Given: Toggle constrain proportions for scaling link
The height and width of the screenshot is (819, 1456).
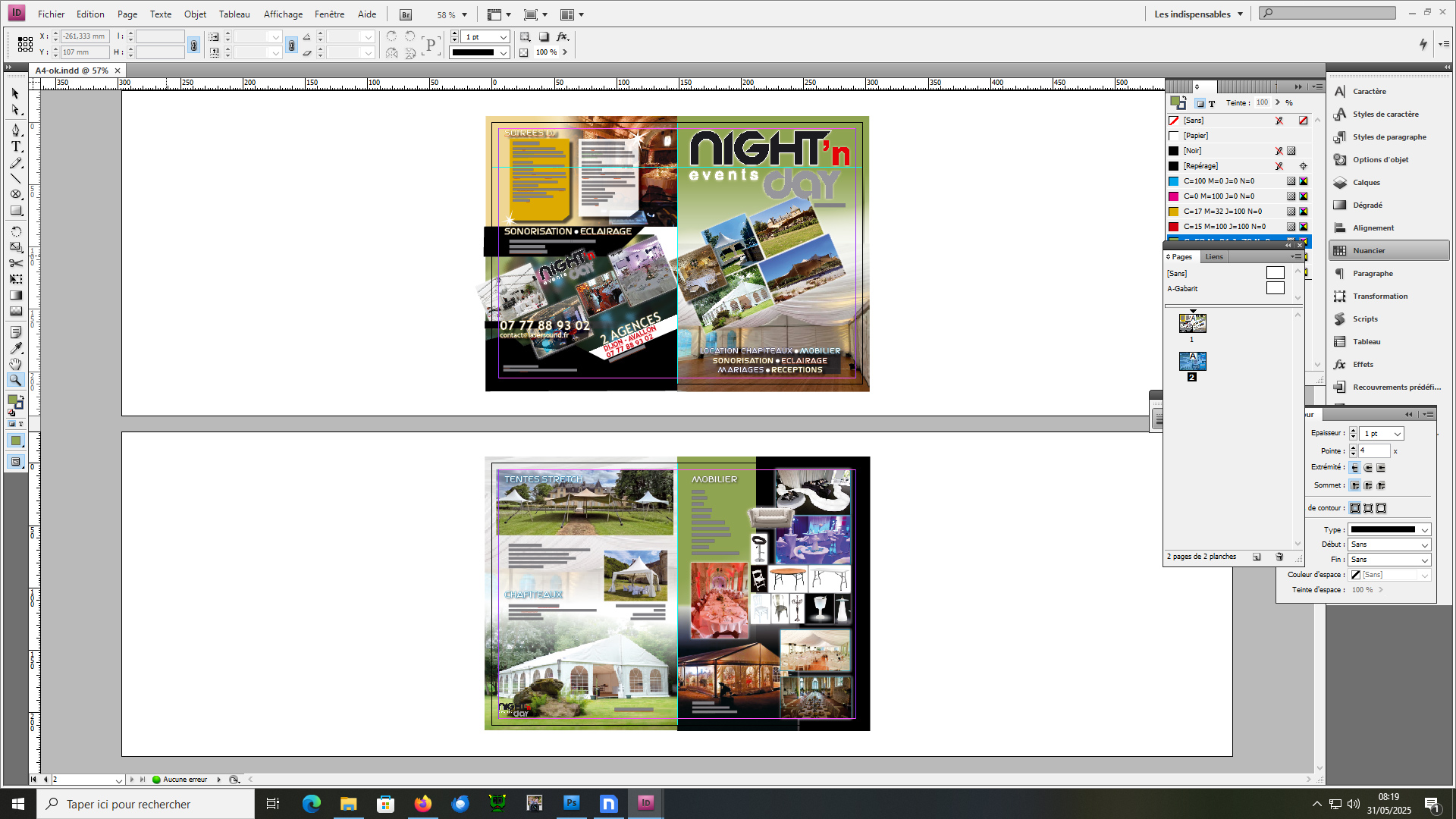Looking at the screenshot, I should 291,45.
